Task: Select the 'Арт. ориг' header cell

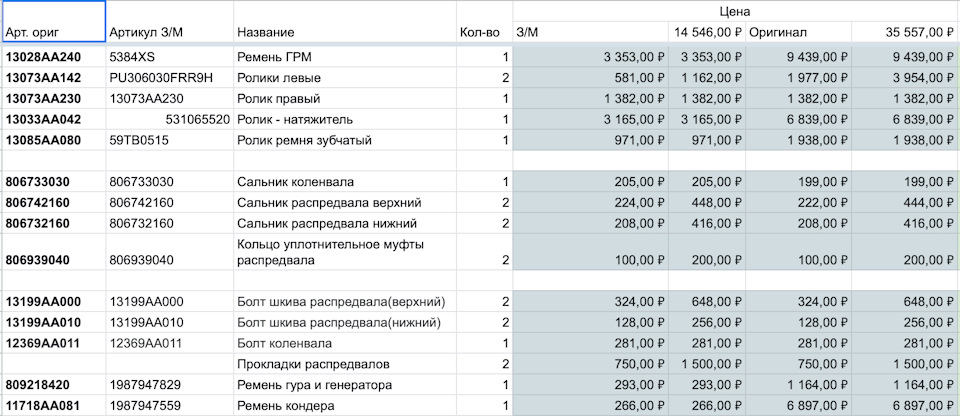Action: (52, 33)
